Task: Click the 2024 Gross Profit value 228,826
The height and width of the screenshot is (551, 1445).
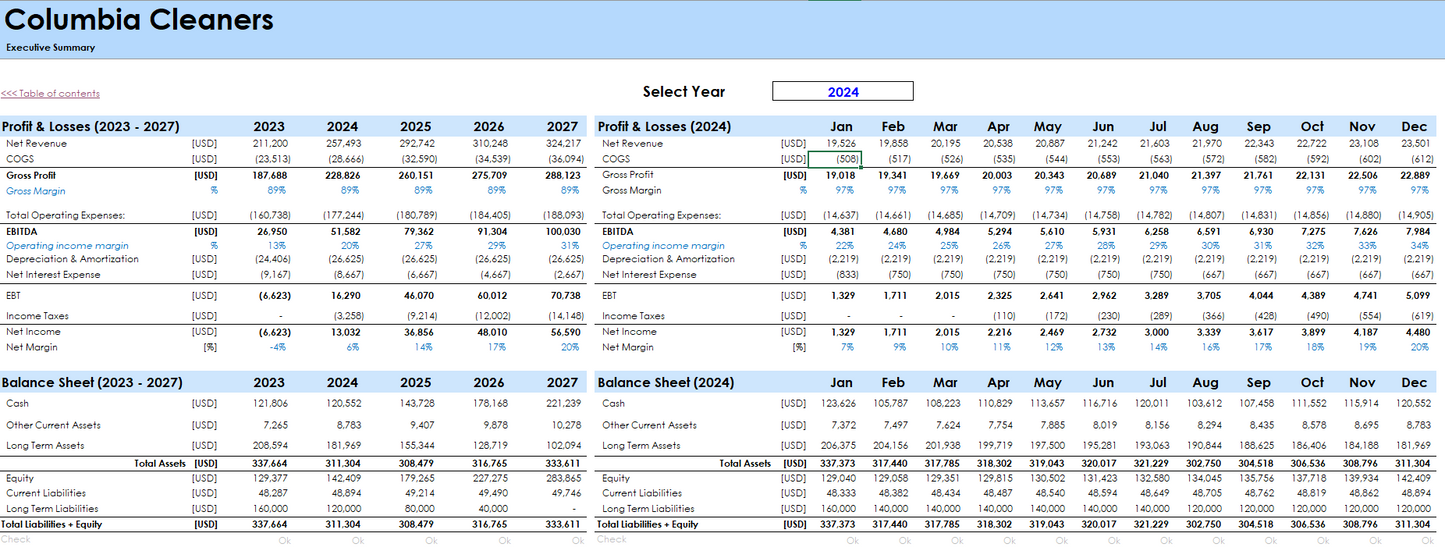Action: [341, 175]
